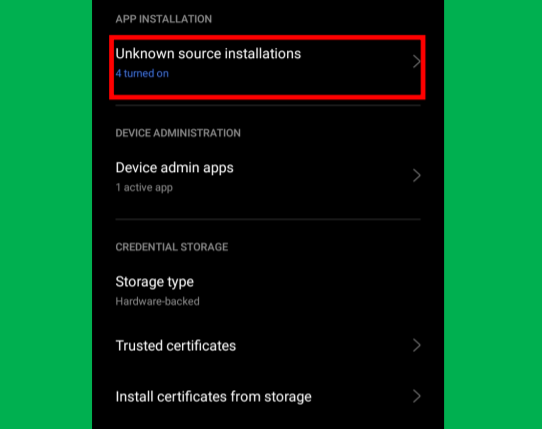This screenshot has width=542, height=429.
Task: Open Device admin apps
Action: [268, 177]
